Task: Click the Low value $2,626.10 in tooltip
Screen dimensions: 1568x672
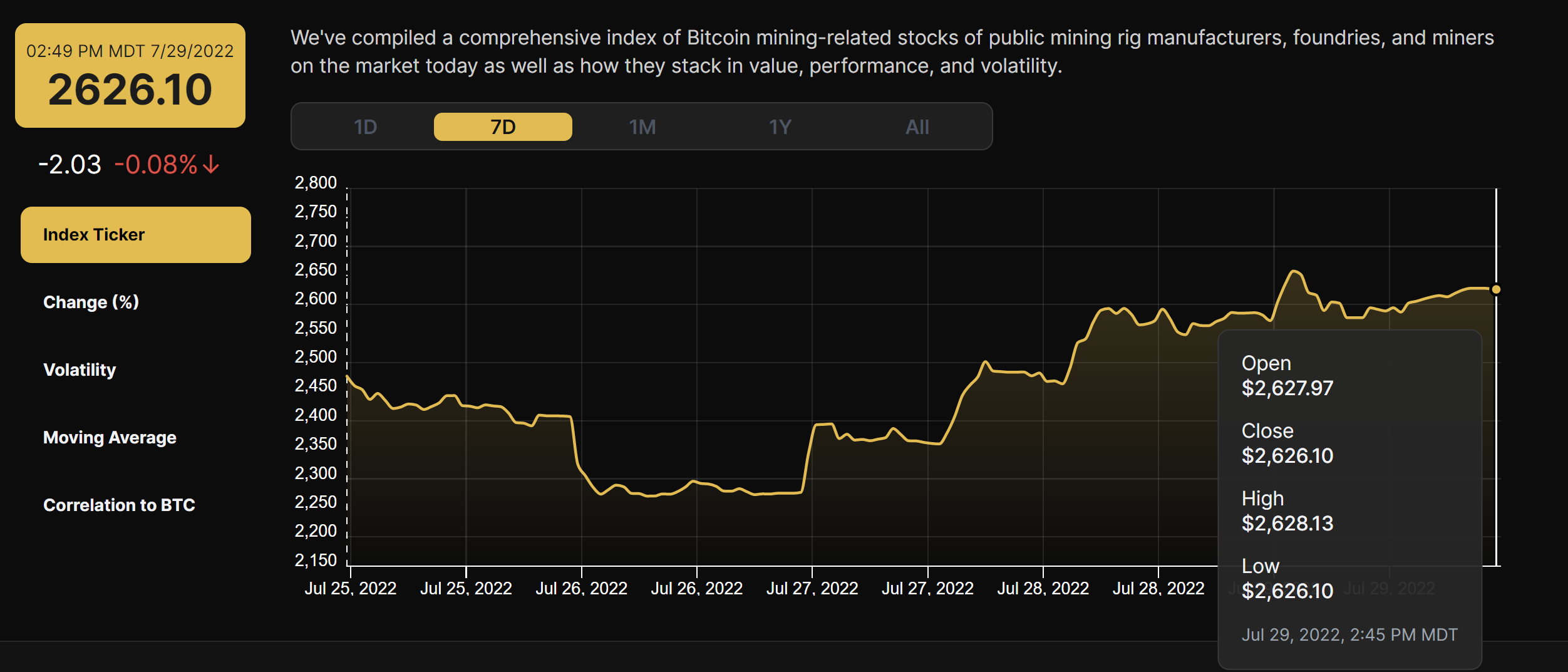Action: pos(1287,591)
